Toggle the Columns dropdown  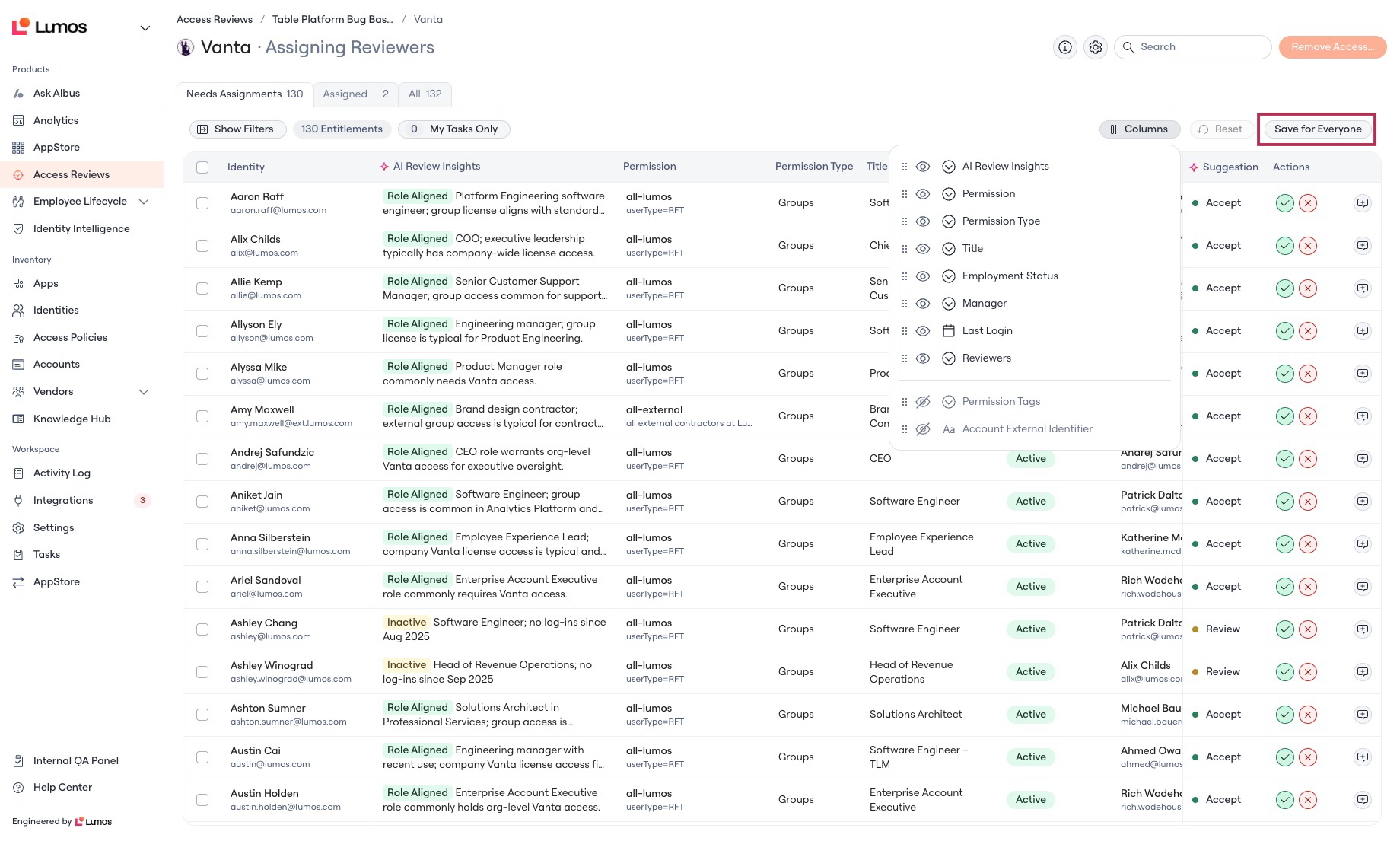click(1139, 129)
